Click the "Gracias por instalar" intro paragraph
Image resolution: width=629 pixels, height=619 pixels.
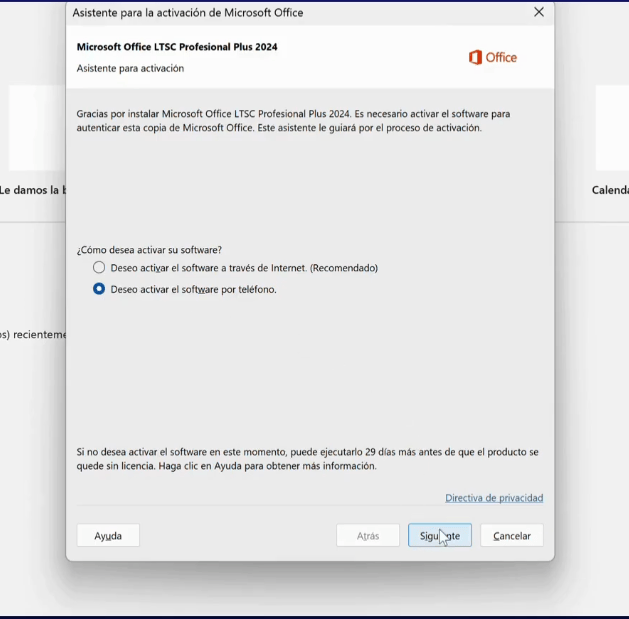coord(293,121)
